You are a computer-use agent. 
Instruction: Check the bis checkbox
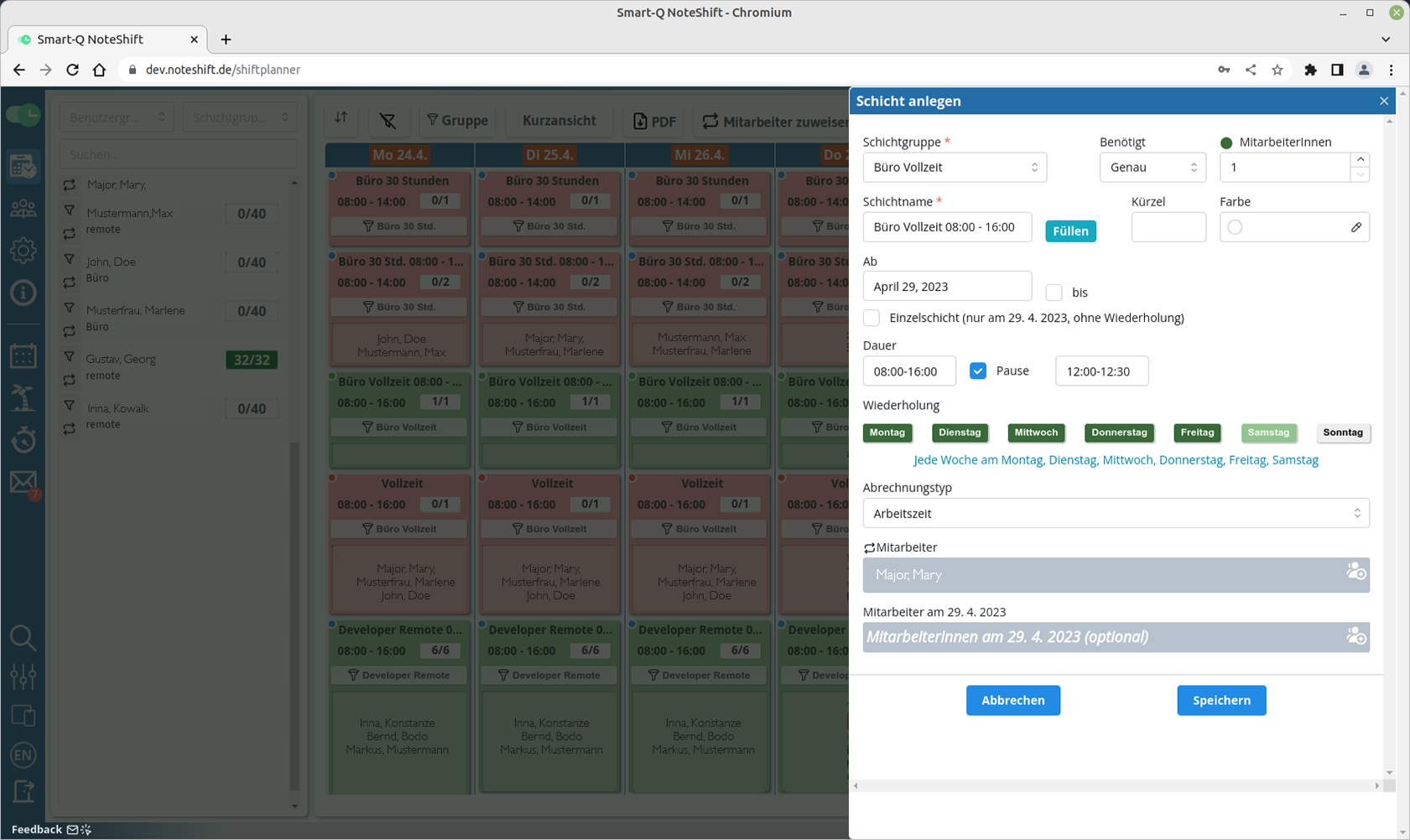click(1054, 293)
